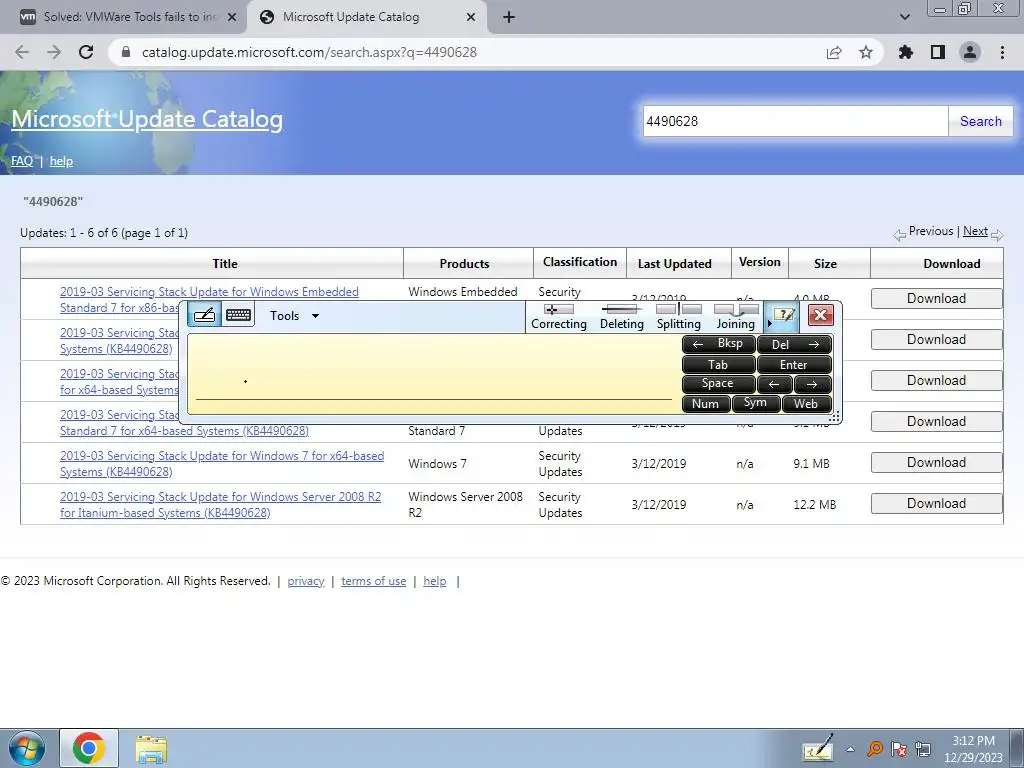Open Chrome extensions puzzle icon
This screenshot has width=1024, height=768.
coord(906,52)
